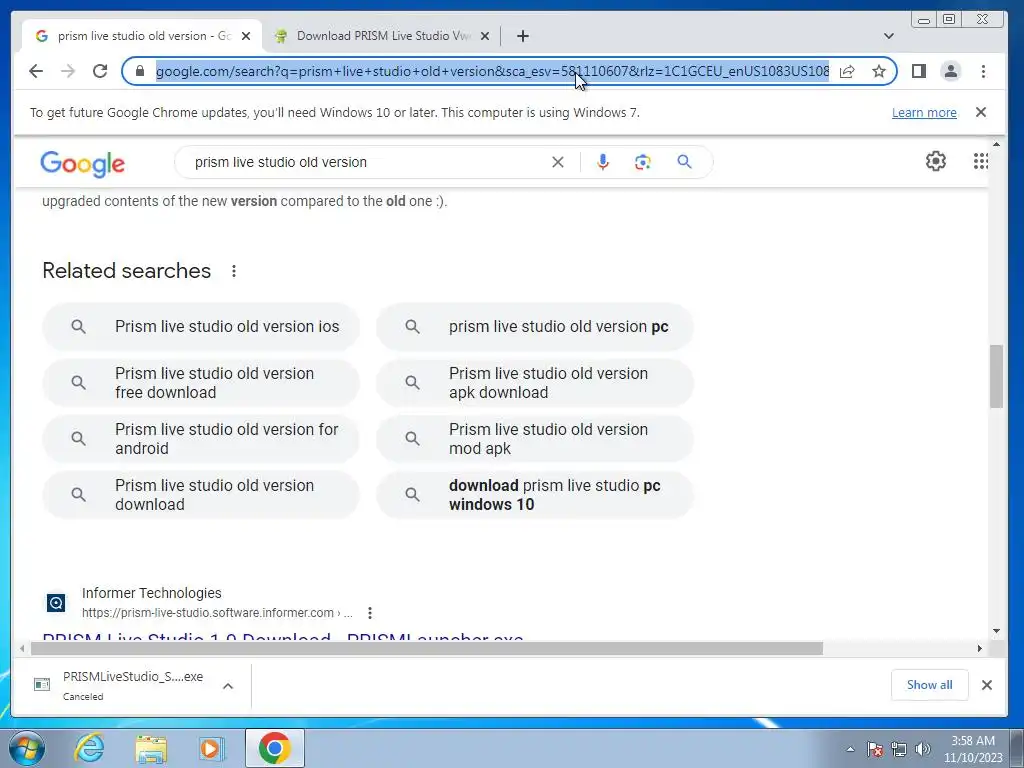The height and width of the screenshot is (768, 1024).
Task: Launch Internet Explorer from taskbar
Action: [89, 748]
